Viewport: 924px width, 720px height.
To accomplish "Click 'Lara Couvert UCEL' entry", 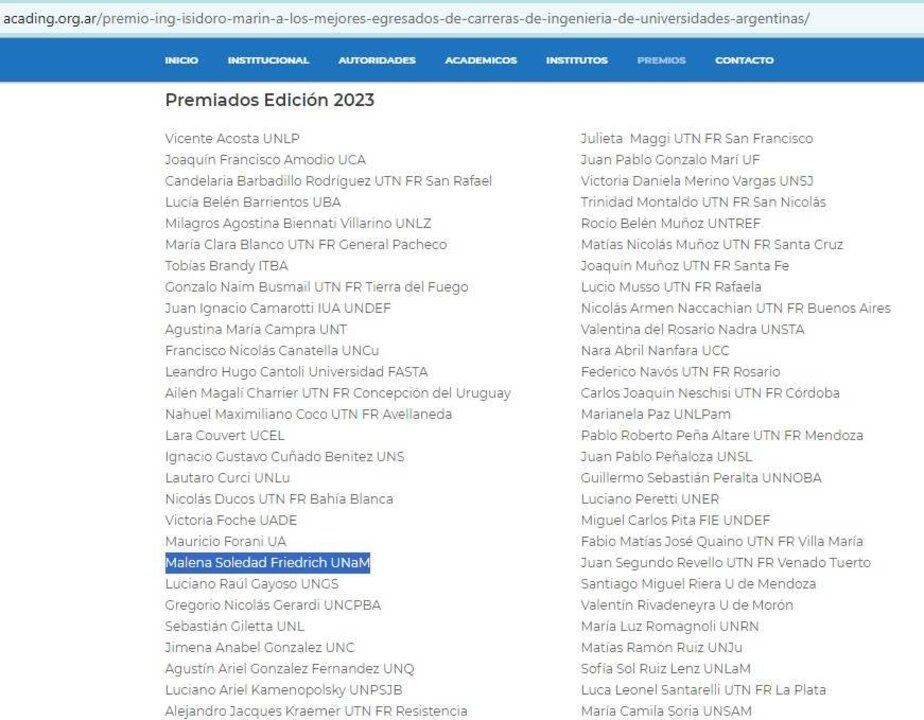I will [225, 435].
